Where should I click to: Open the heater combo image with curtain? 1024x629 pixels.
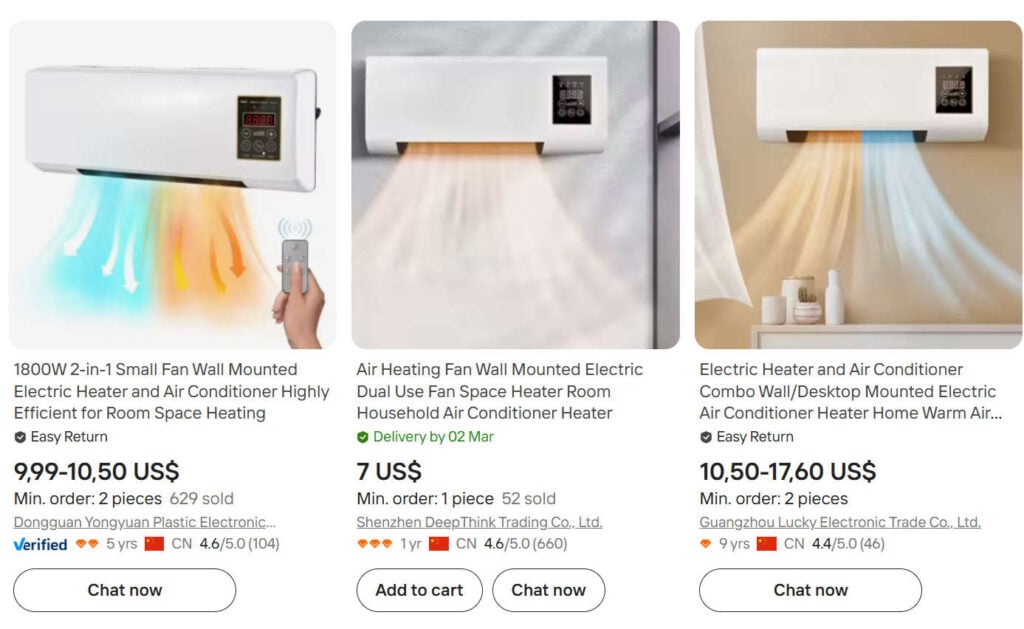point(858,185)
